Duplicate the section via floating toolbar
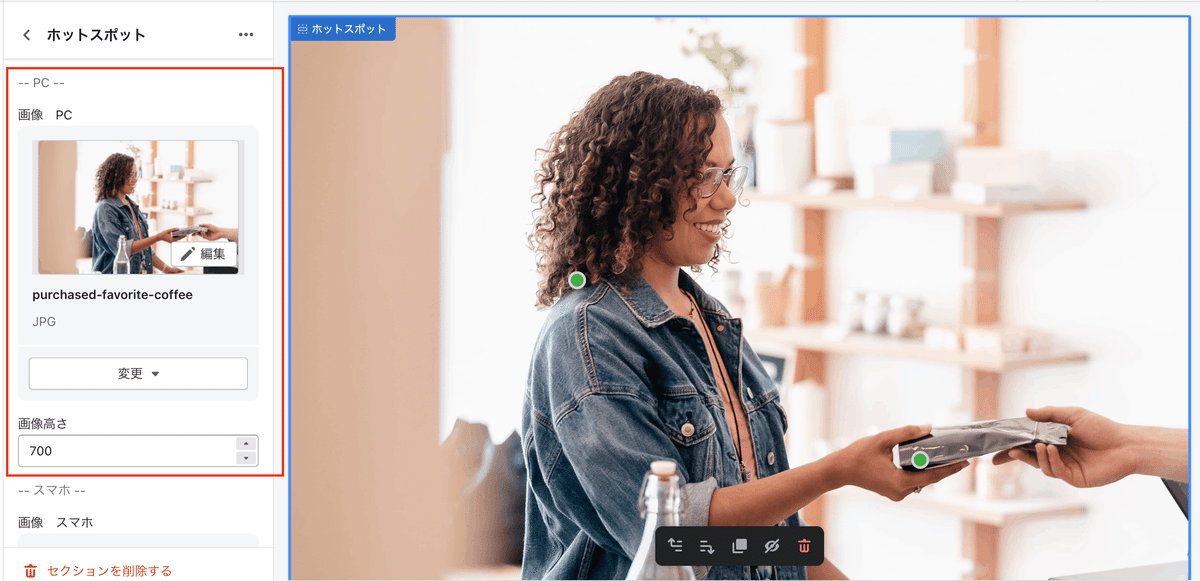 [739, 546]
